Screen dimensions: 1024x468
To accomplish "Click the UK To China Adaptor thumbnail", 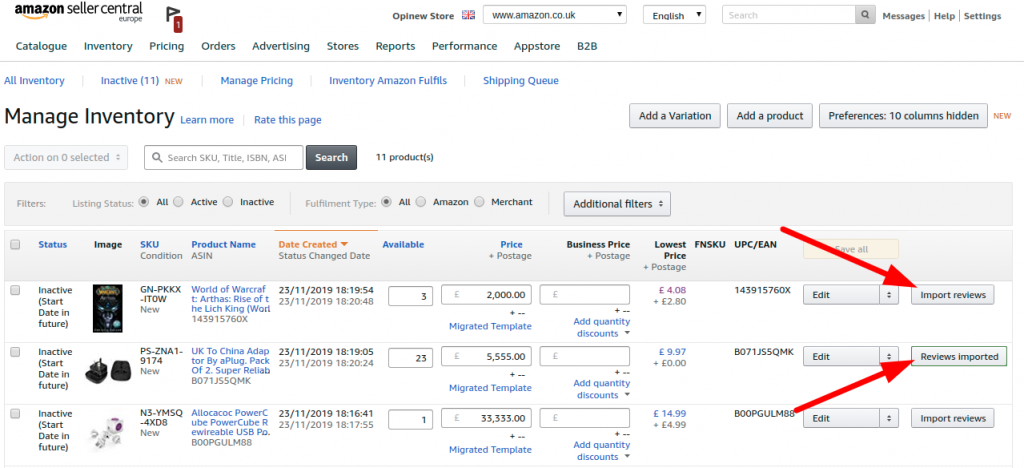I will coord(106,371).
